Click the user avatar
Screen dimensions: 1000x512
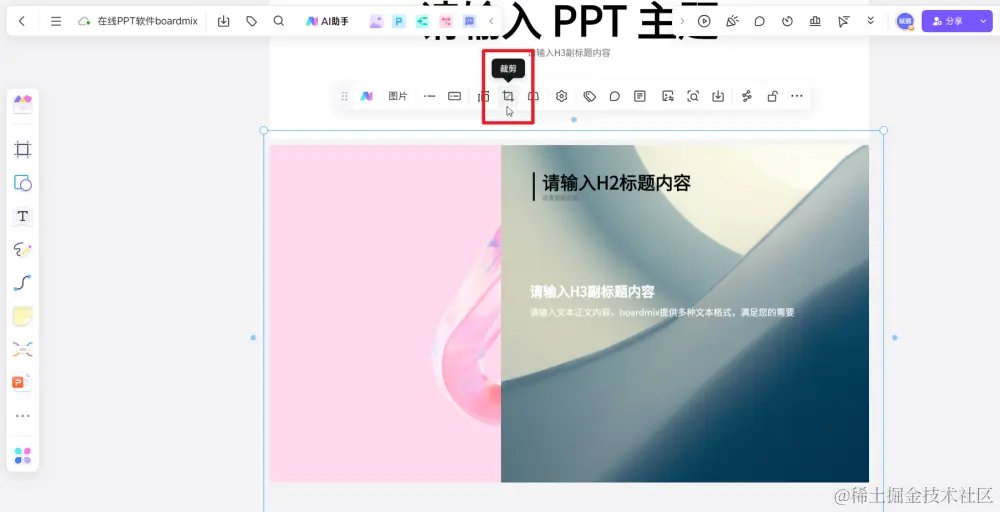905,21
